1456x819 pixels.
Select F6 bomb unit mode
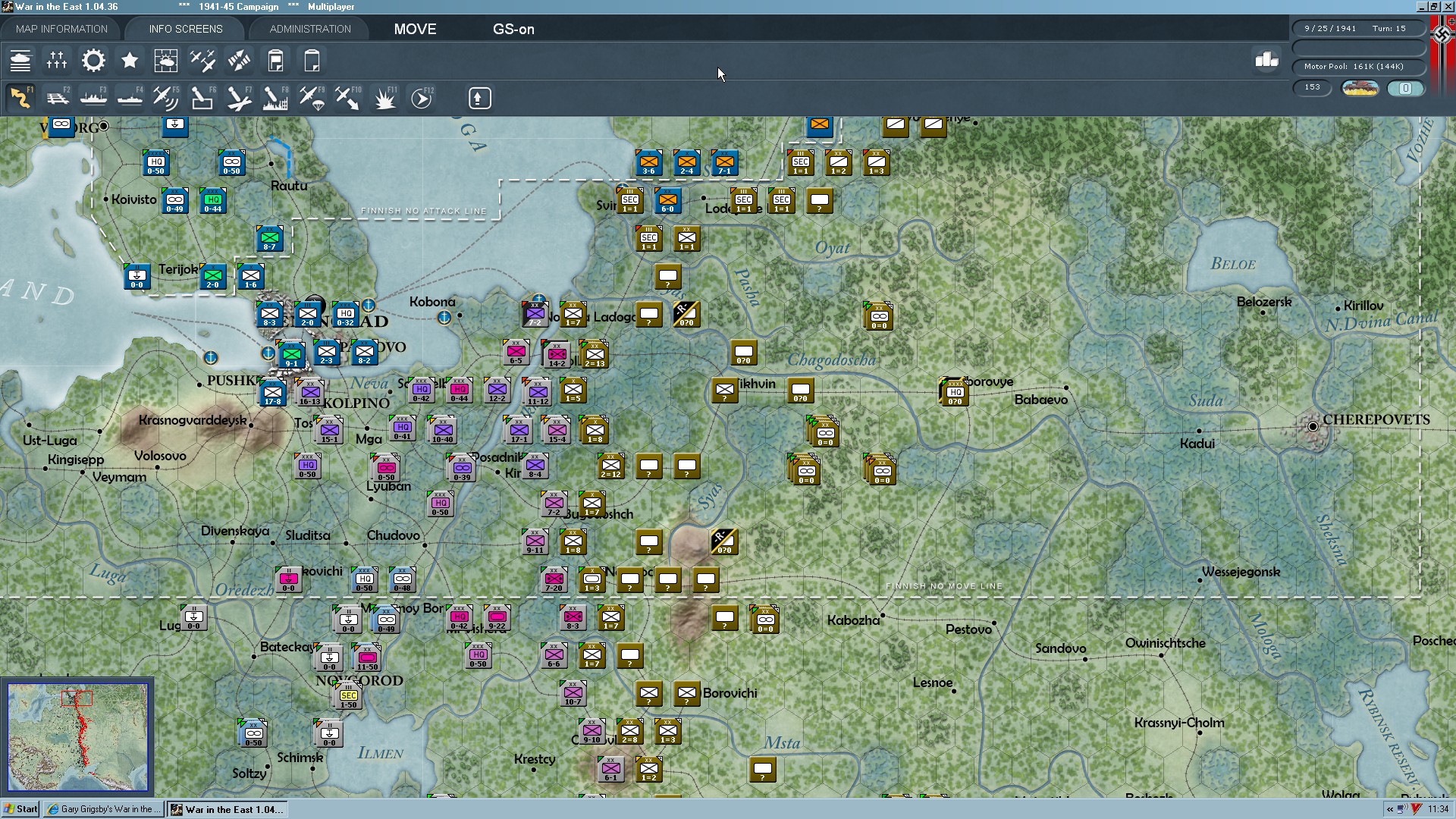pos(202,98)
